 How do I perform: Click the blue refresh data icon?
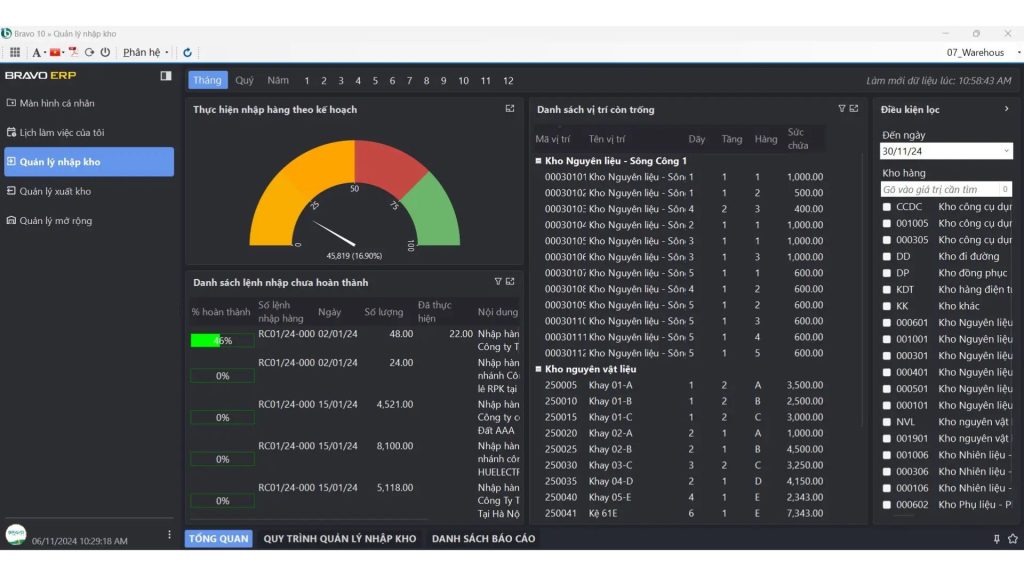click(x=187, y=52)
